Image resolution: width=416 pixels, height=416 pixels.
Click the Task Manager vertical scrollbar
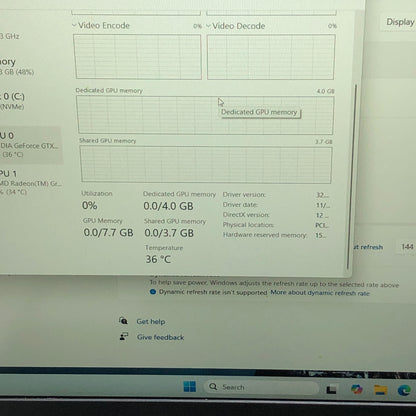point(352,177)
